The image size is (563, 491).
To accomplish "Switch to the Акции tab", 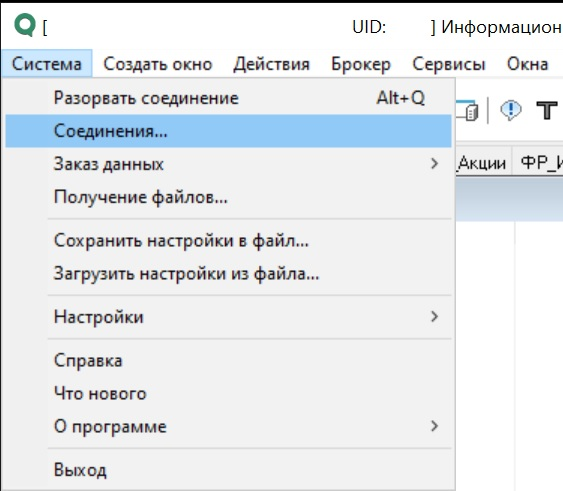I will pyautogui.click(x=483, y=163).
